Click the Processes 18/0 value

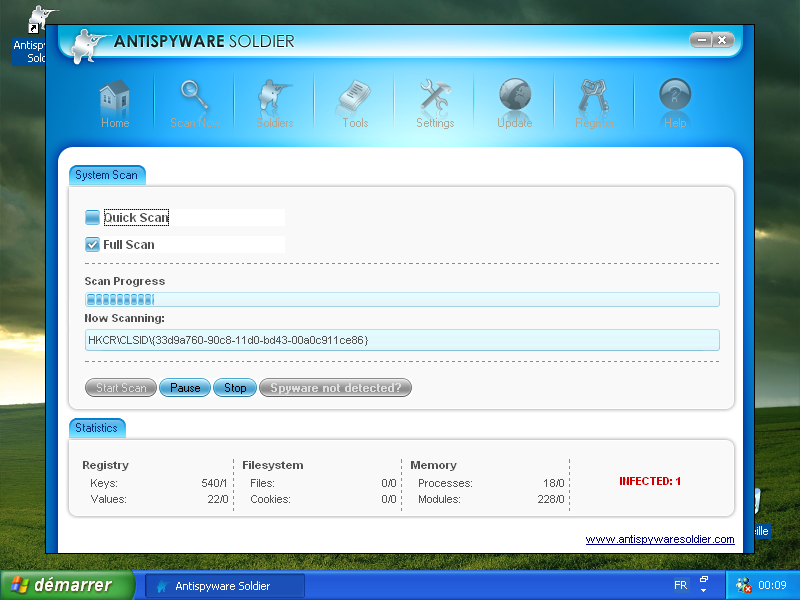pos(554,483)
